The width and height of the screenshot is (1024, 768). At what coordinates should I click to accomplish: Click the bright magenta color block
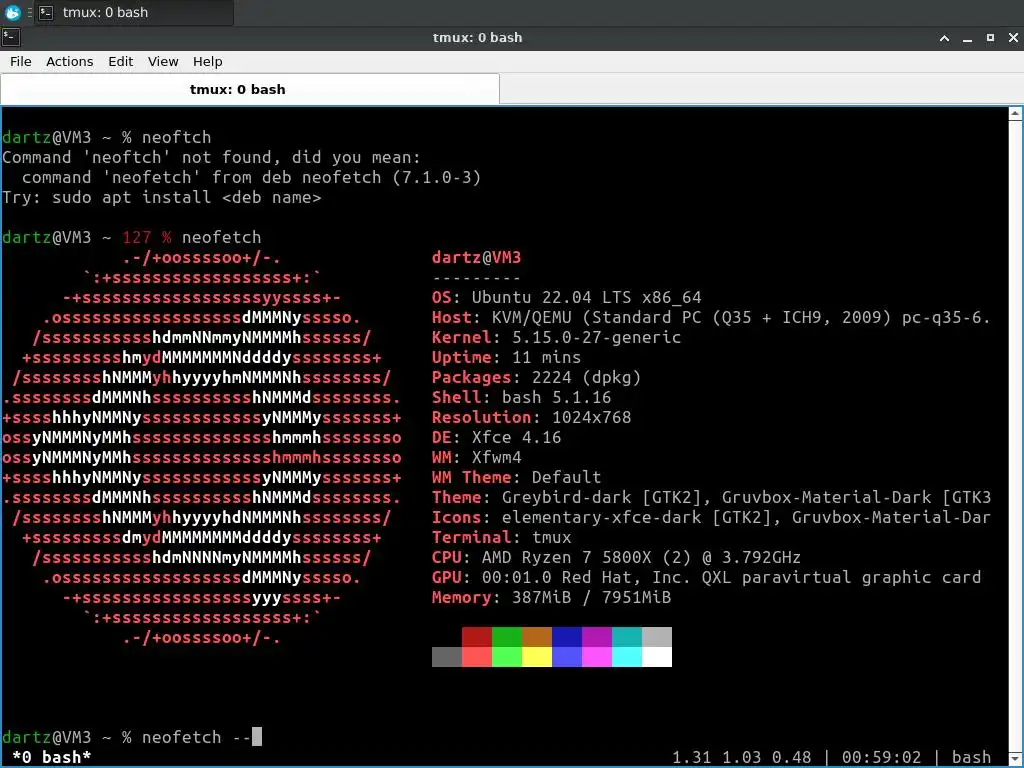(597, 657)
